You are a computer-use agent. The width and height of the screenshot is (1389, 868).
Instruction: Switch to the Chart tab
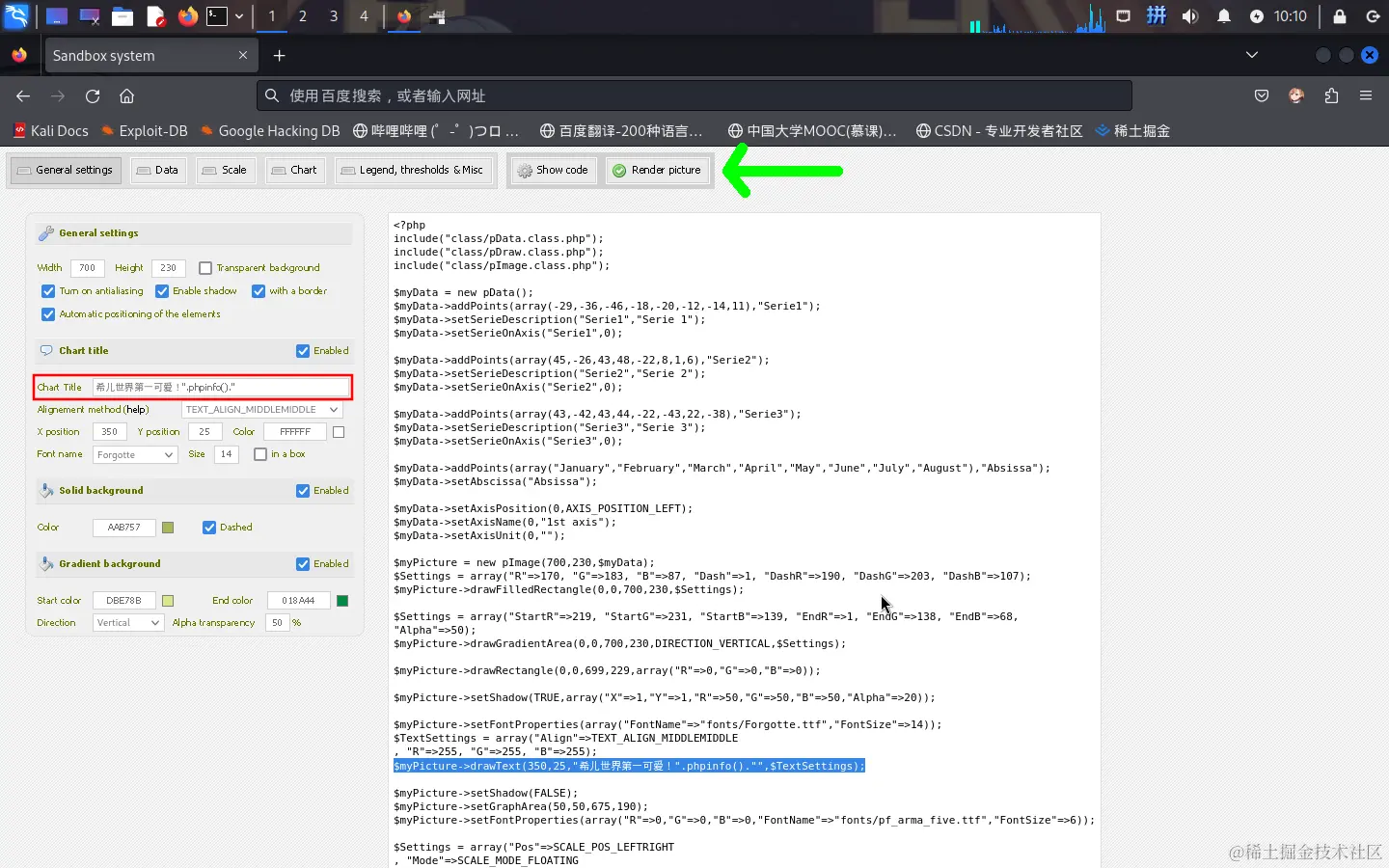294,171
